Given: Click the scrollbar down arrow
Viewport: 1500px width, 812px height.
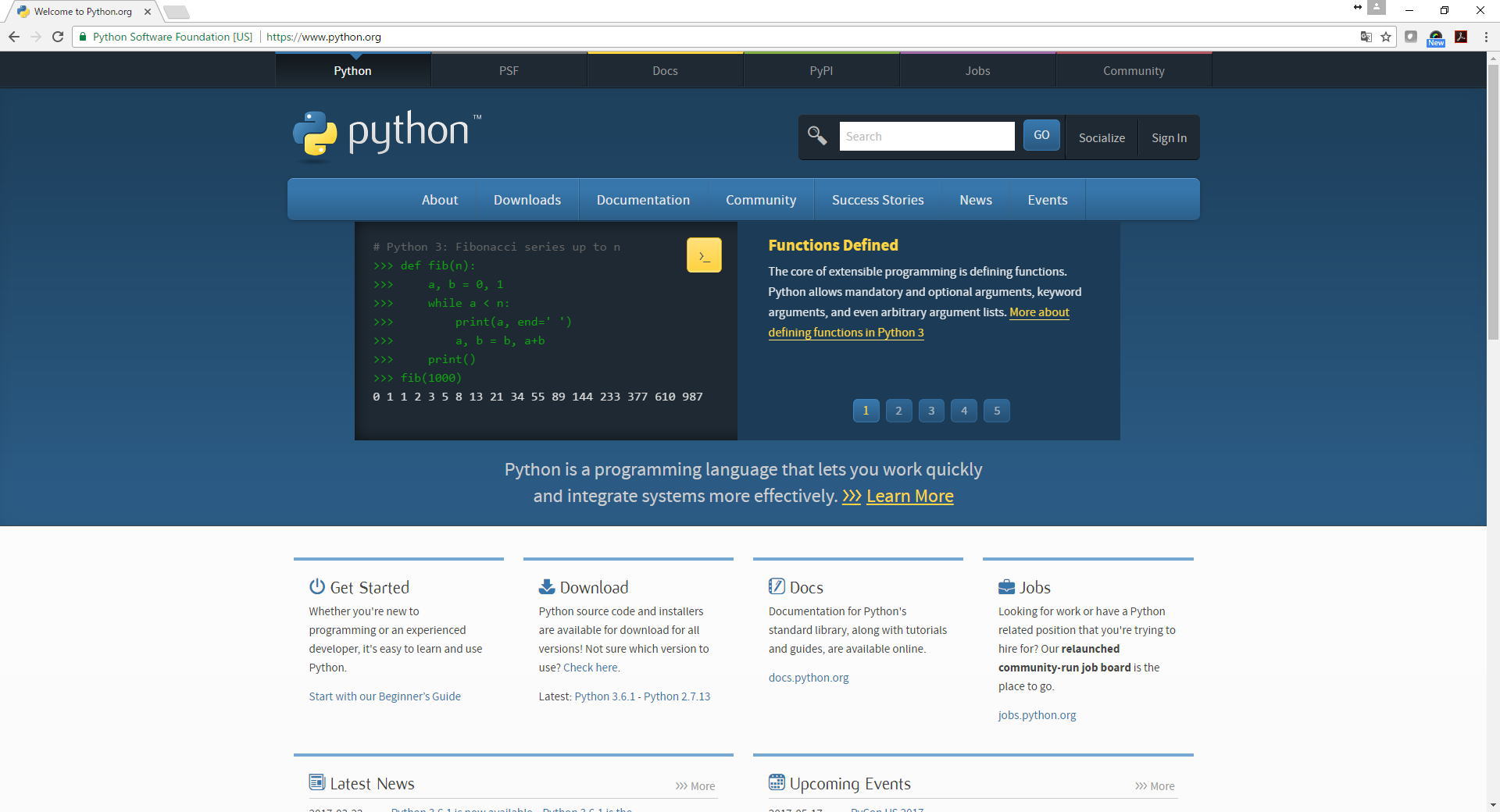Looking at the screenshot, I should point(1493,805).
